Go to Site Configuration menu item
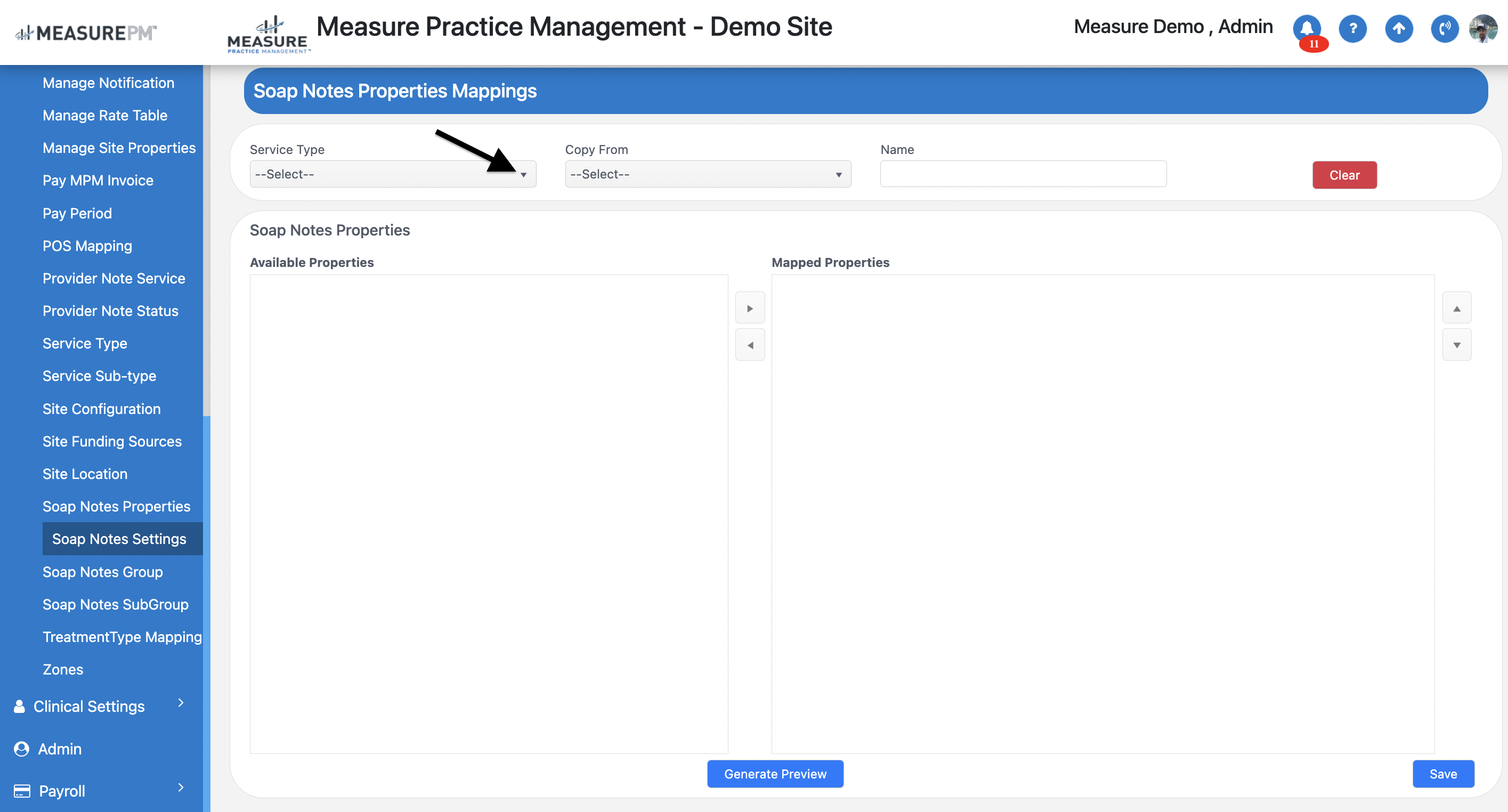1508x812 pixels. [101, 409]
